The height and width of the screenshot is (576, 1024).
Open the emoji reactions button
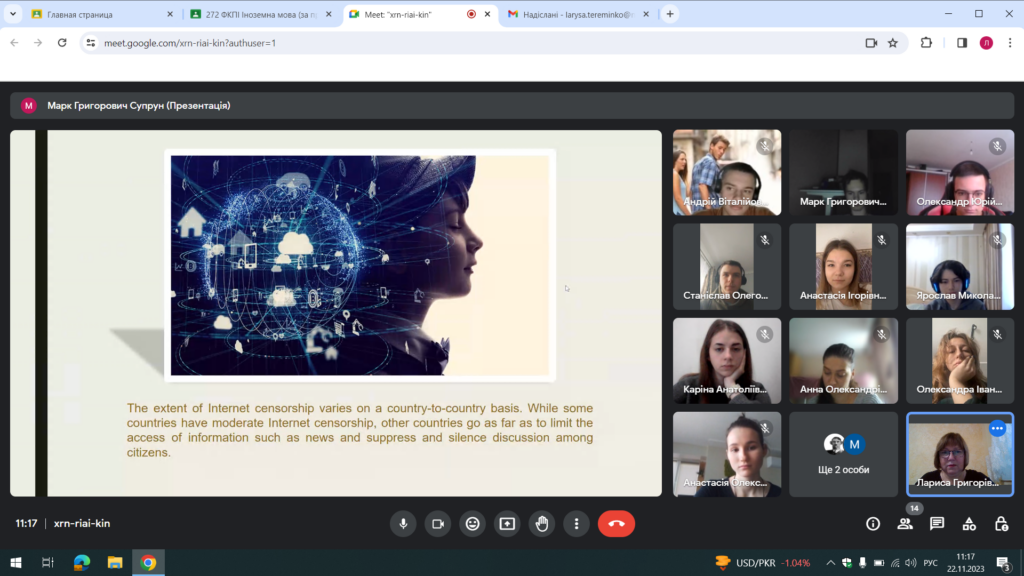click(472, 523)
